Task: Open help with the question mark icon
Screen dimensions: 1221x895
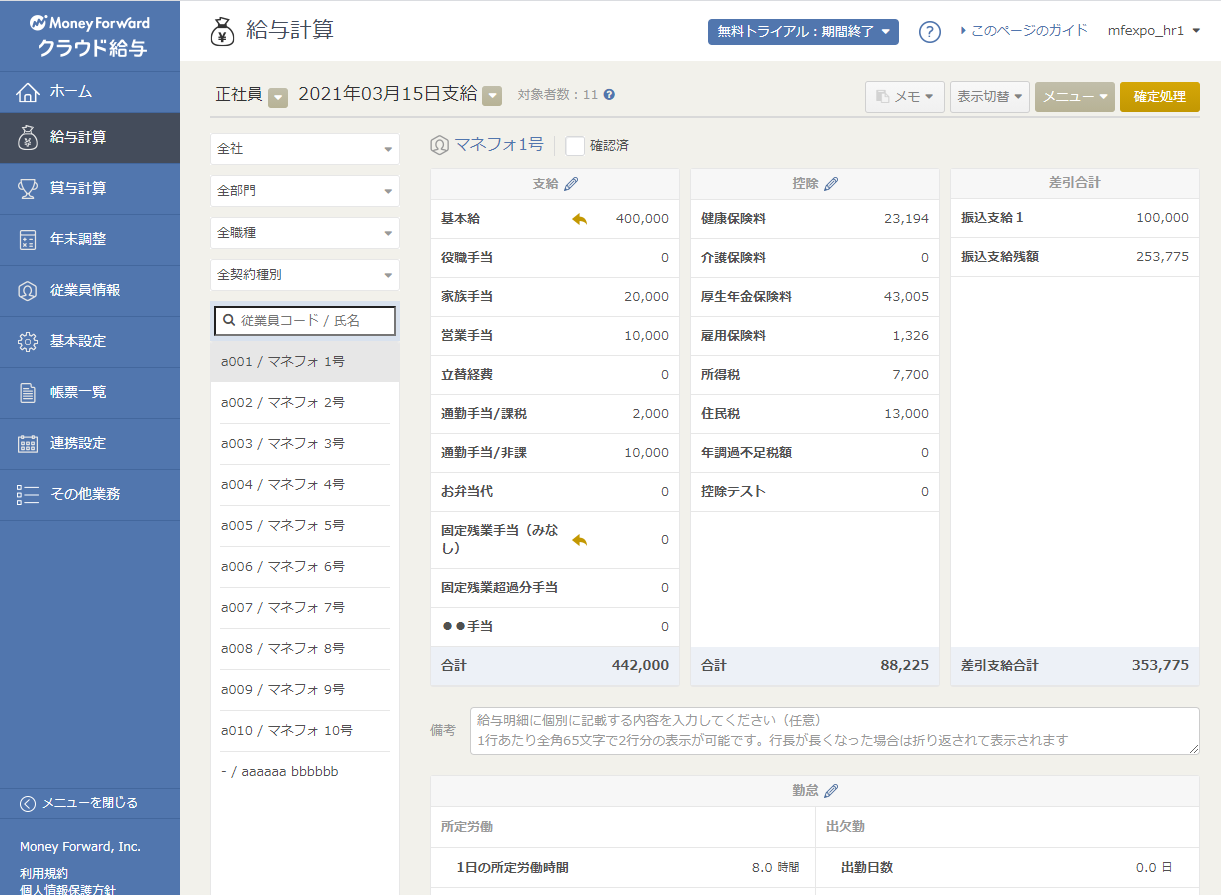Action: [x=930, y=32]
